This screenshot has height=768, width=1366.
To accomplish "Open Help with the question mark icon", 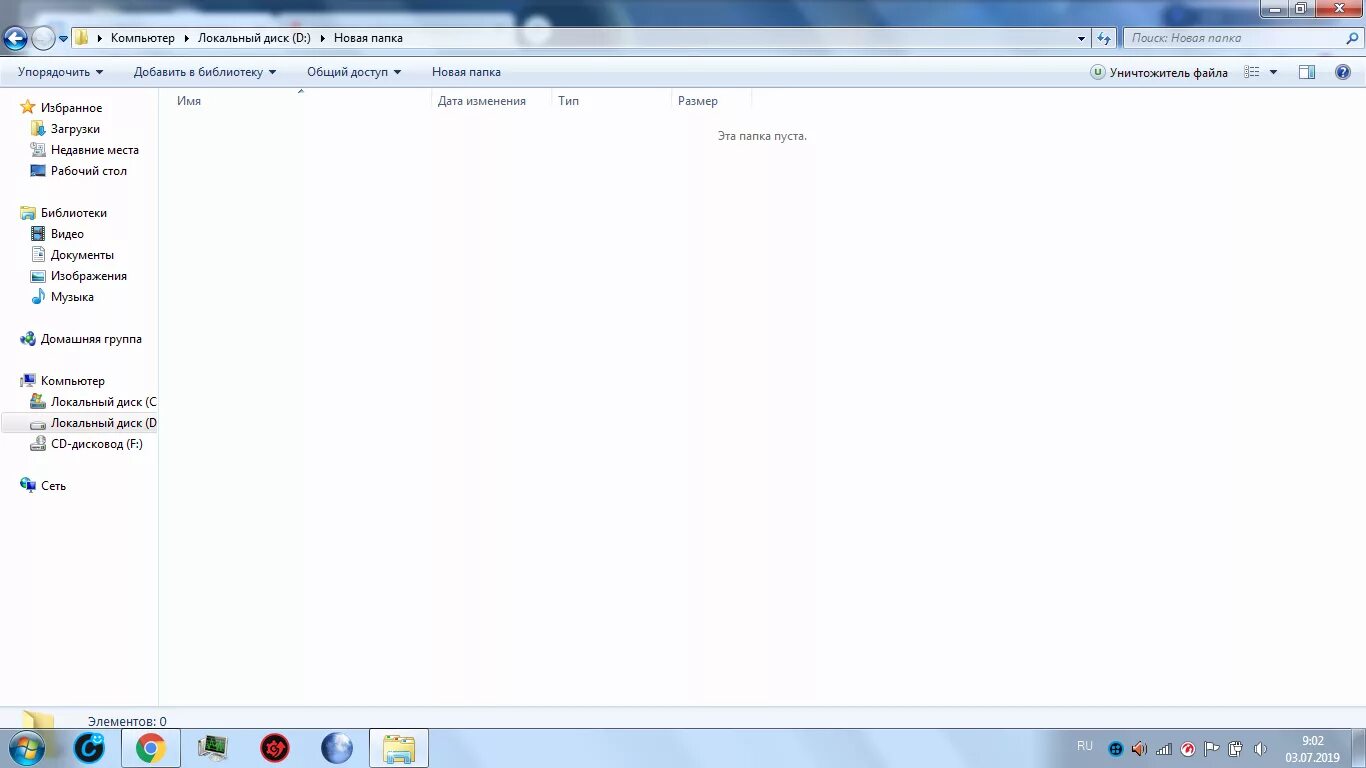I will click(x=1343, y=72).
